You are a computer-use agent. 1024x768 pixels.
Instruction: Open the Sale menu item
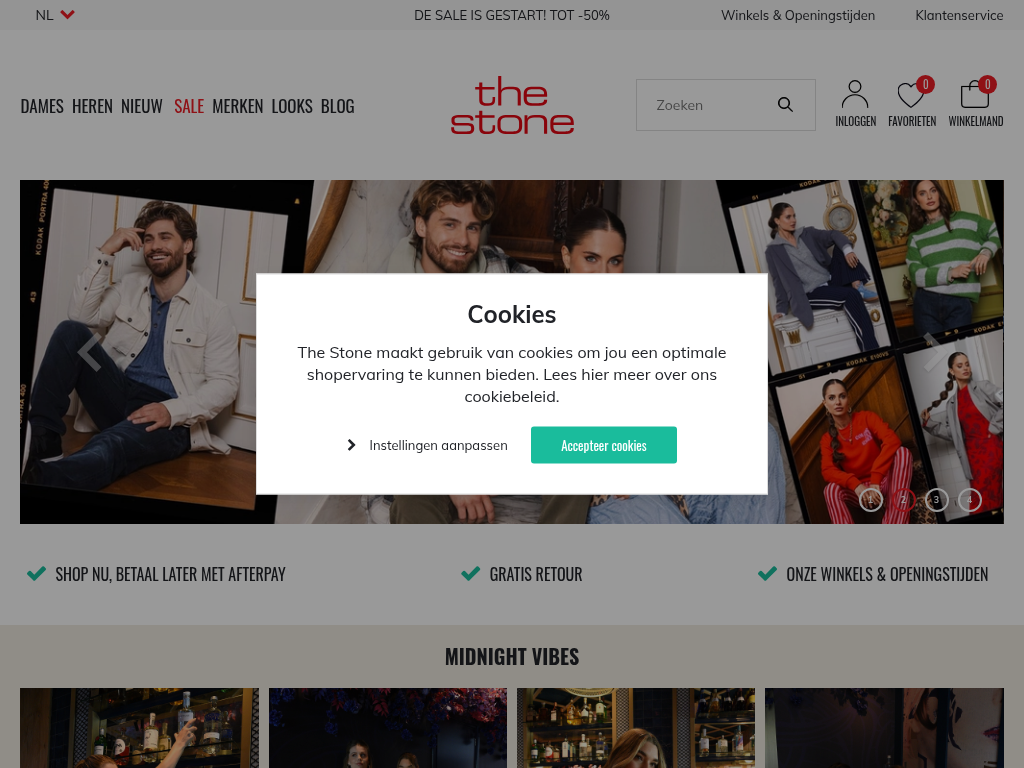[189, 106]
